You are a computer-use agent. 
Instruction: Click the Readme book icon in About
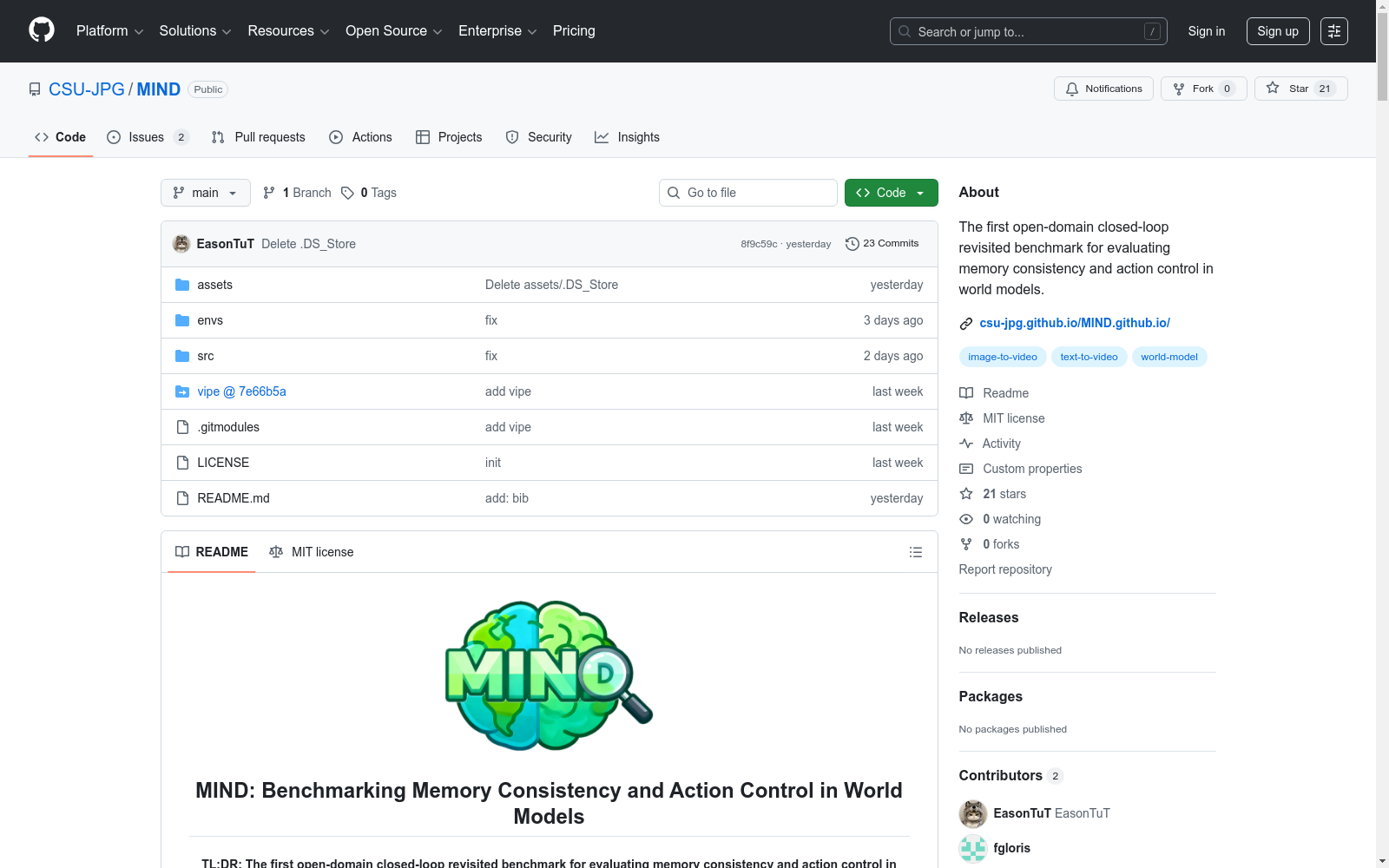(x=966, y=393)
